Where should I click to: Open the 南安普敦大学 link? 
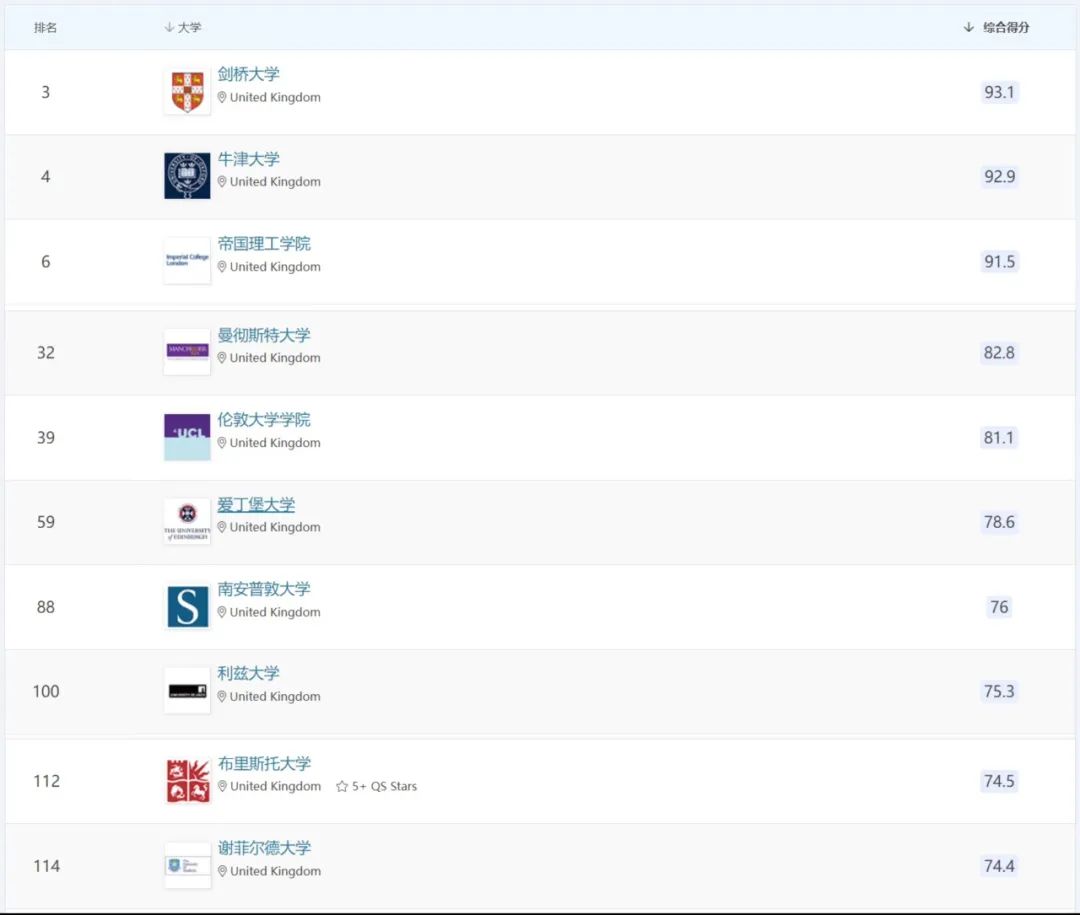(x=264, y=588)
